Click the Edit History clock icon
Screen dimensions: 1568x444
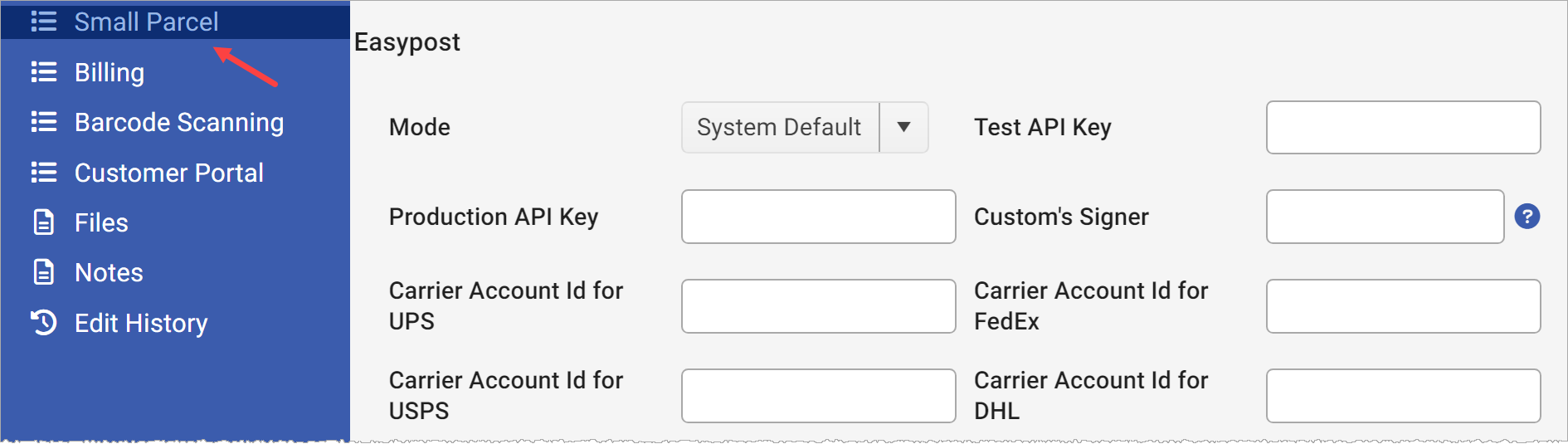click(x=43, y=323)
